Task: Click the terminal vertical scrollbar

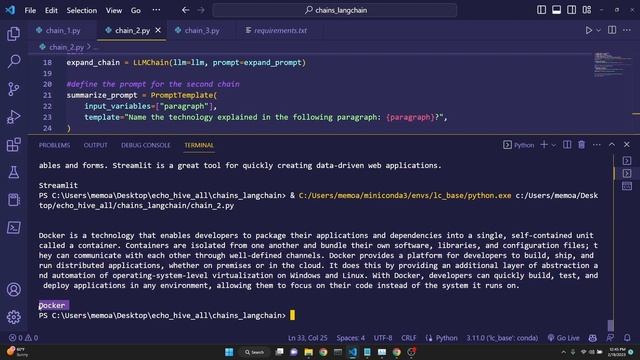Action: click(611, 325)
